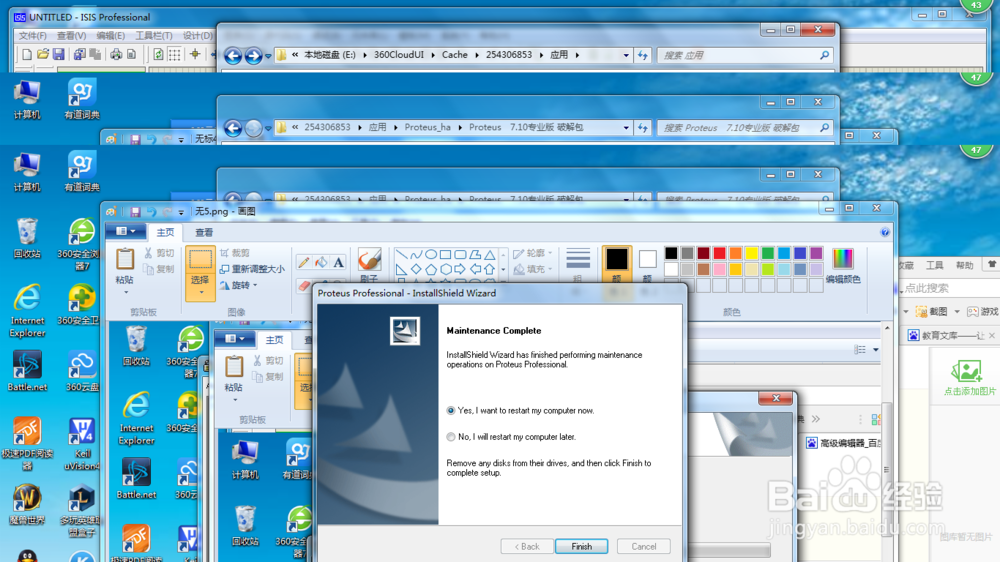Select the Eraser tool in Paint
The image size is (1000, 562).
[x=304, y=286]
